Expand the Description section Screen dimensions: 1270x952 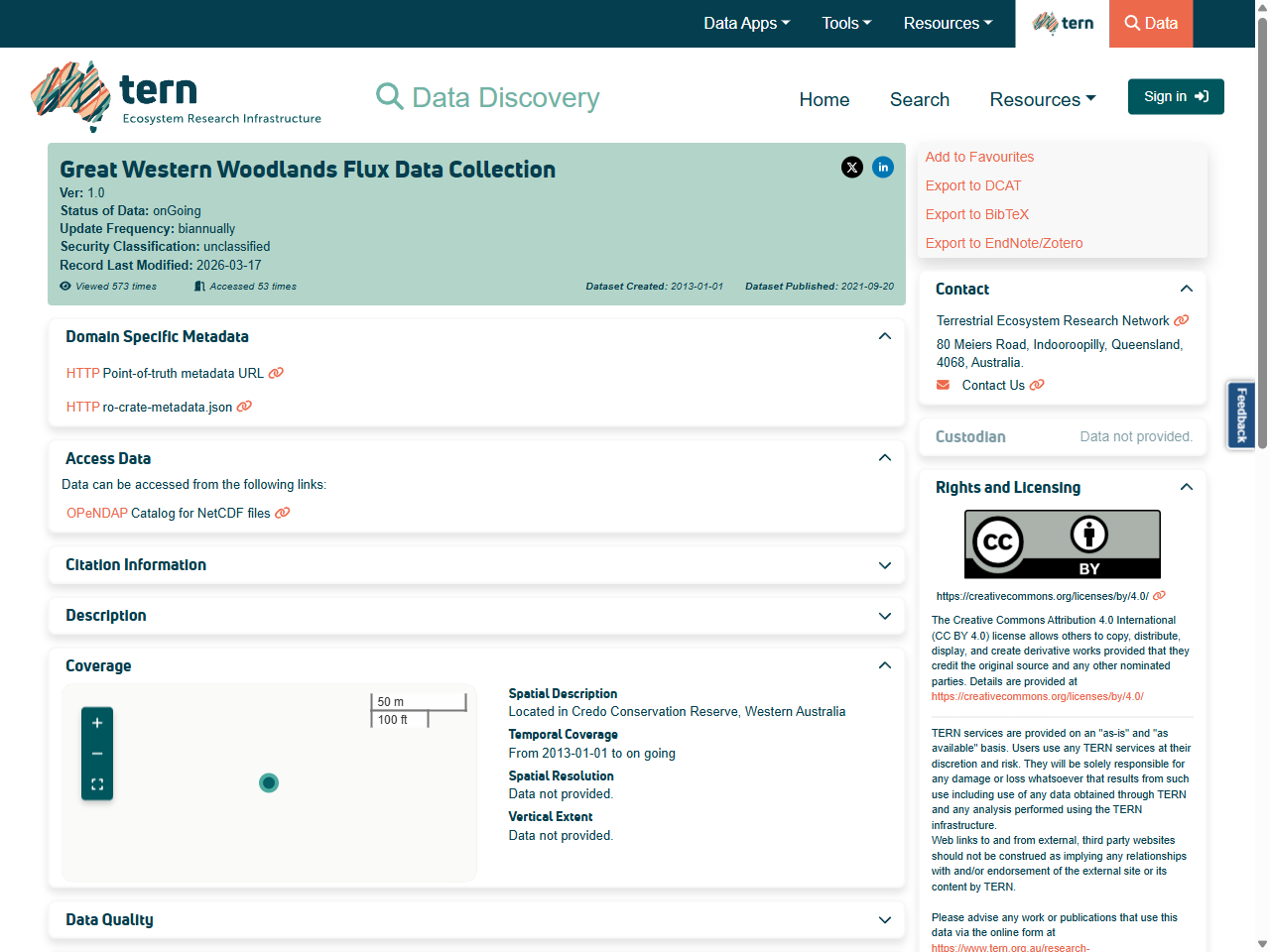[x=885, y=616]
